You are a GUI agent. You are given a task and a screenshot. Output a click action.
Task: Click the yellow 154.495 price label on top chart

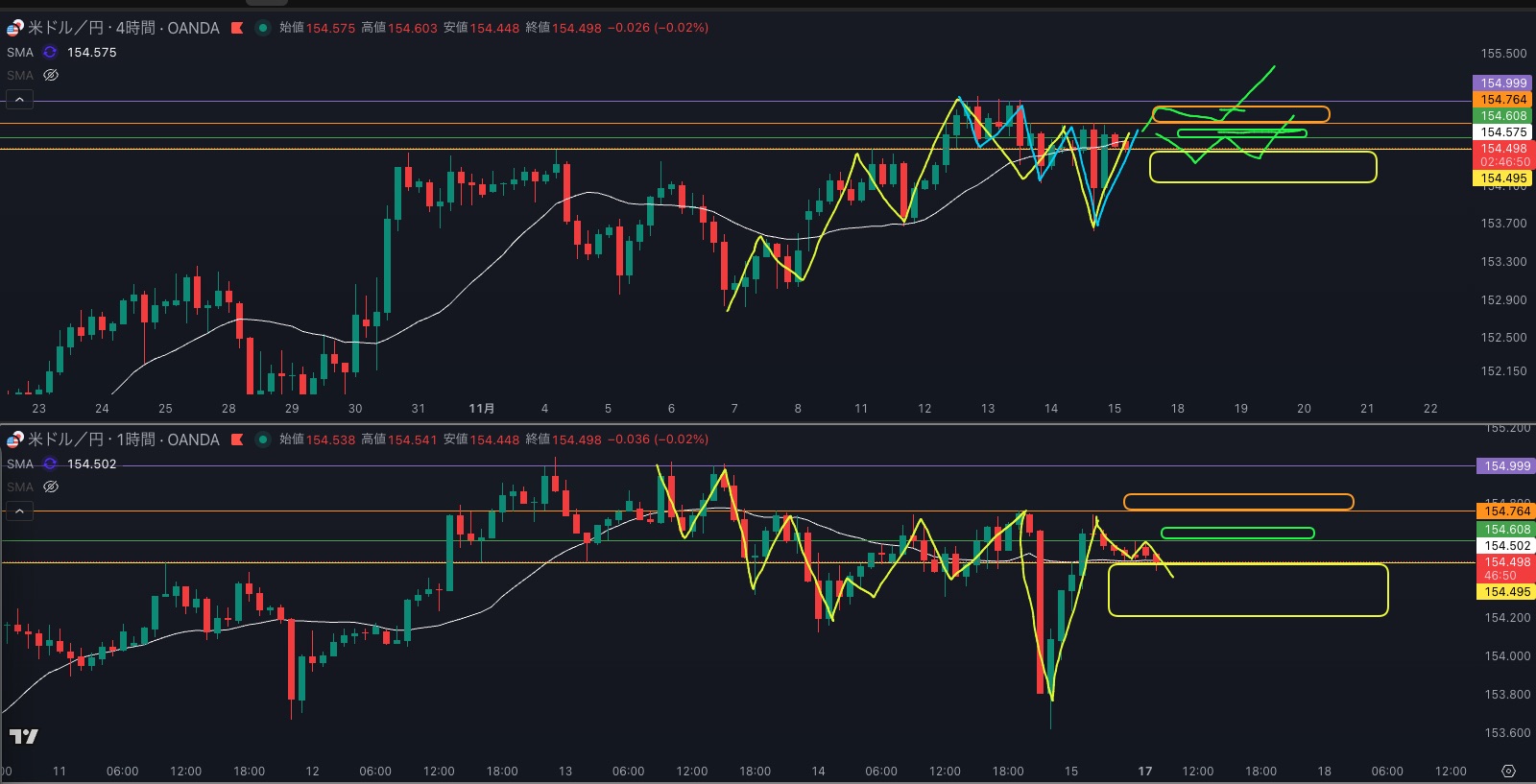coord(1502,178)
